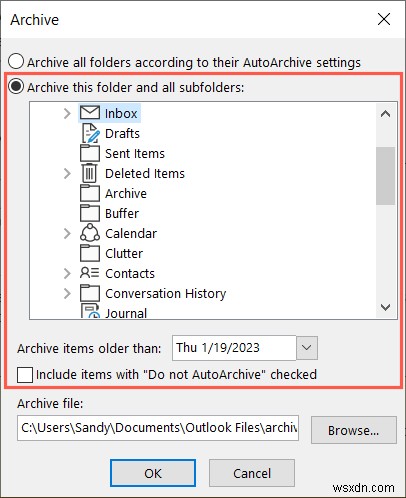Click the Sent Items folder icon
406x498 pixels.
tap(90, 153)
